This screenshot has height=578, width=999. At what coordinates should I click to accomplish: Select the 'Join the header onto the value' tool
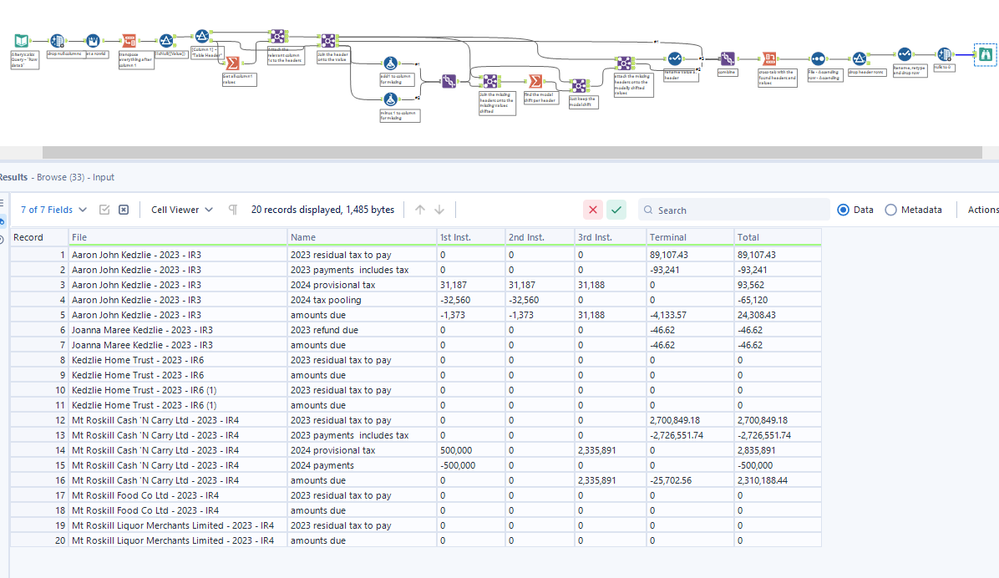point(327,41)
